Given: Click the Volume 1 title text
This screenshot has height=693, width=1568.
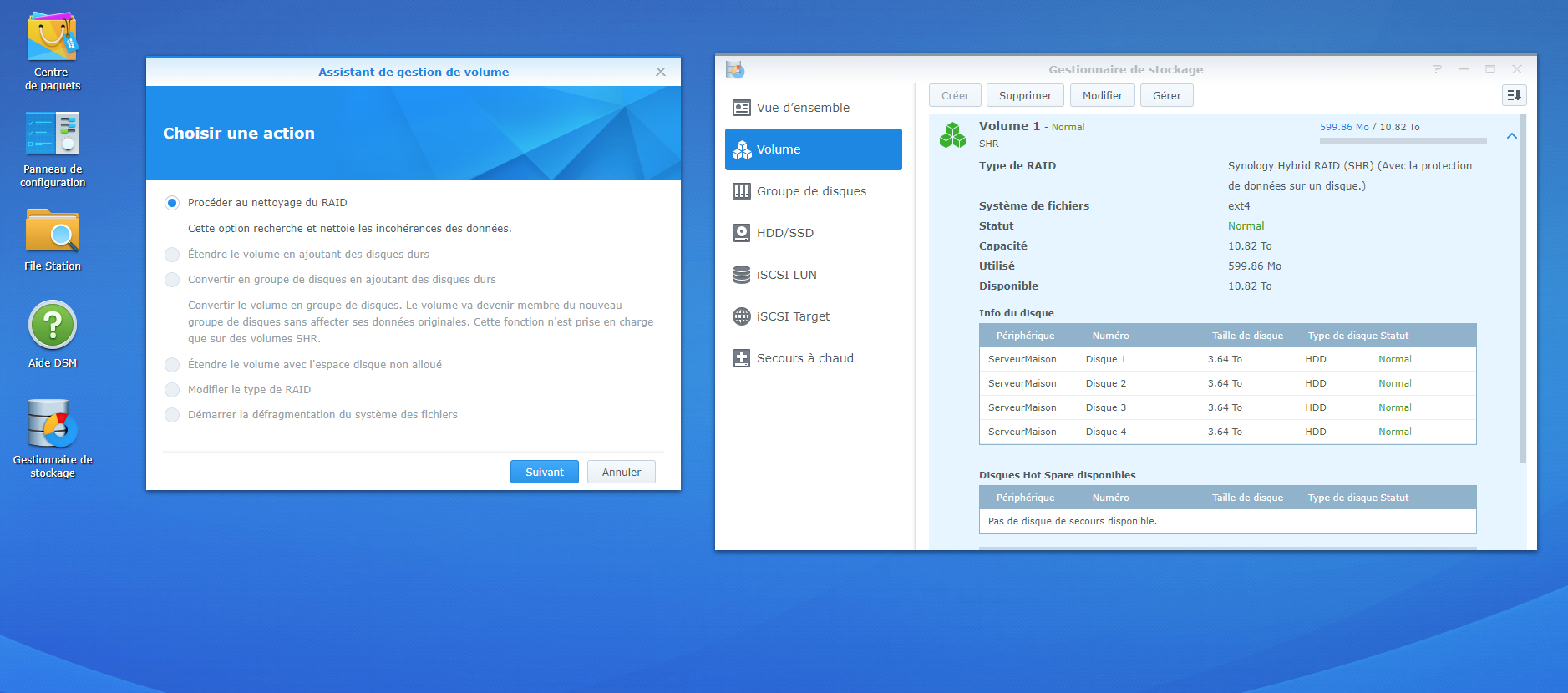Looking at the screenshot, I should pyautogui.click(x=1009, y=126).
